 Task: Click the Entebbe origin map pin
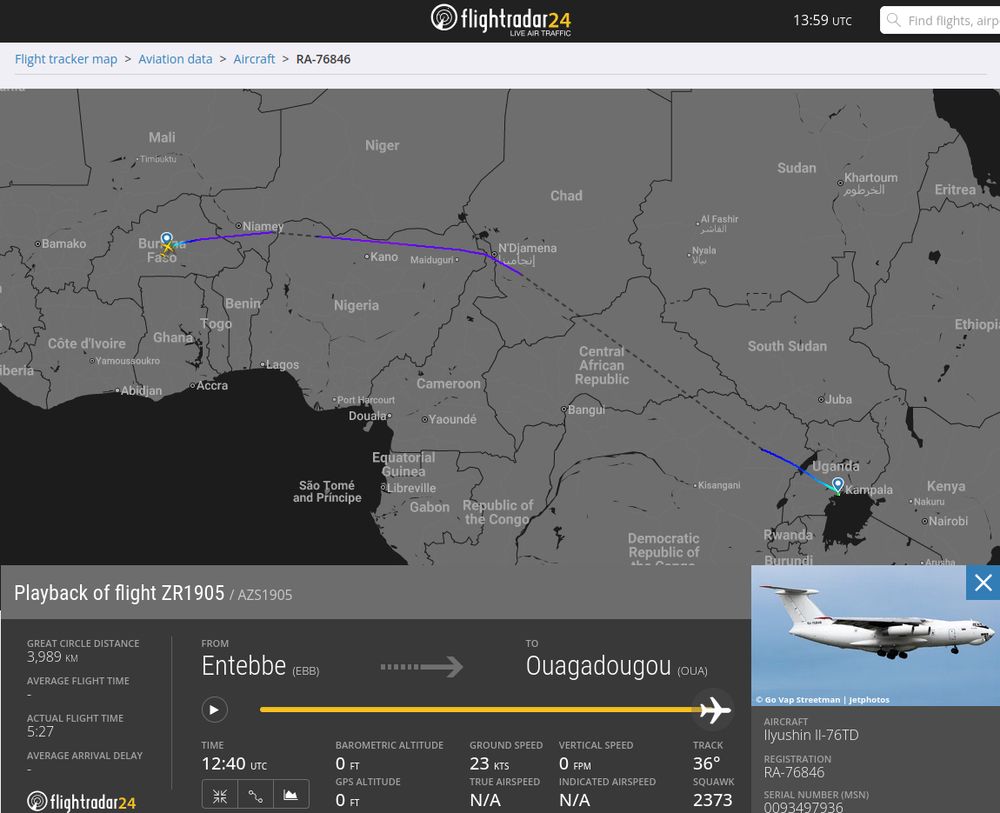coord(838,485)
